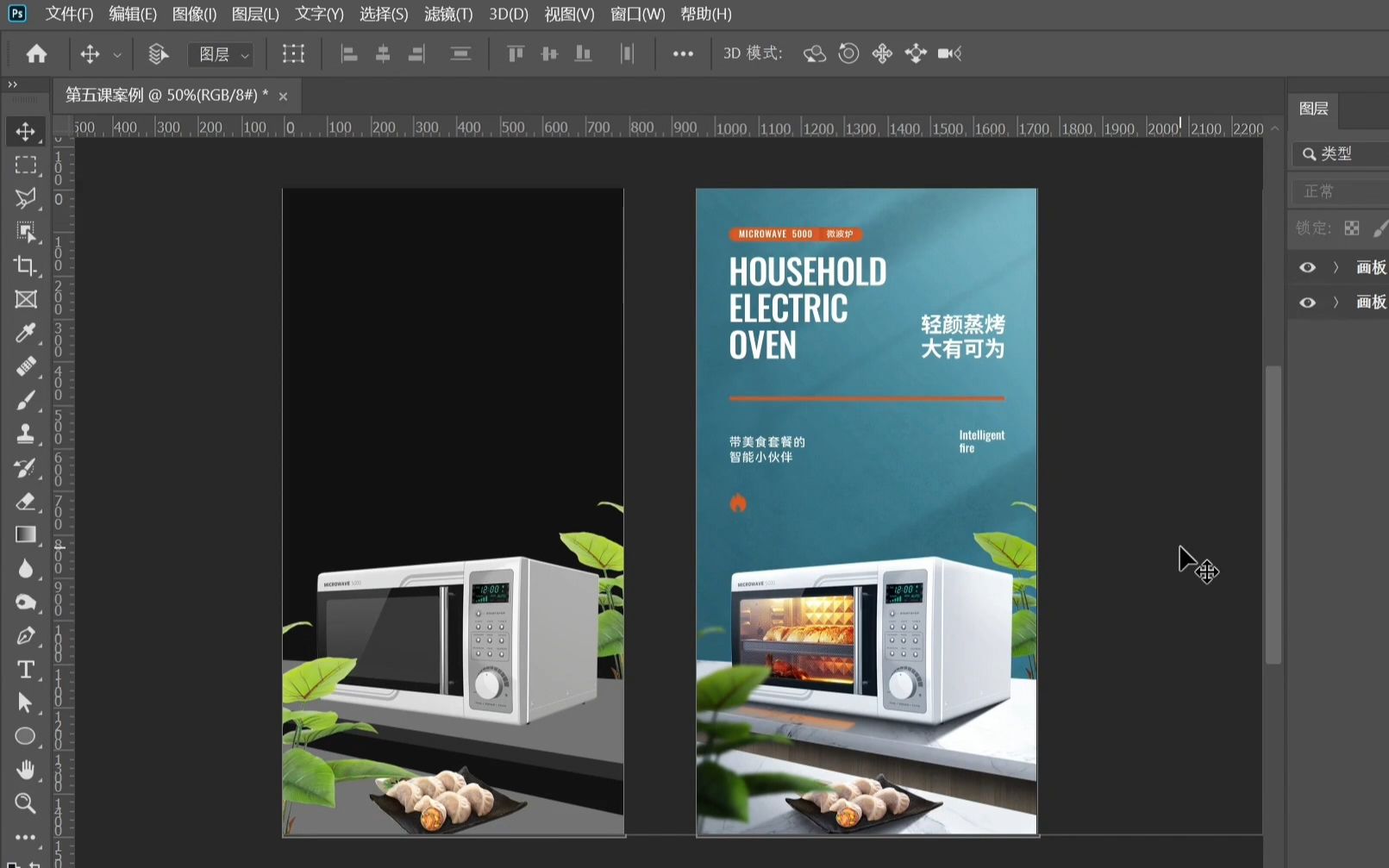Align horizontal centers of layers
This screenshot has height=868, width=1389.
click(383, 53)
